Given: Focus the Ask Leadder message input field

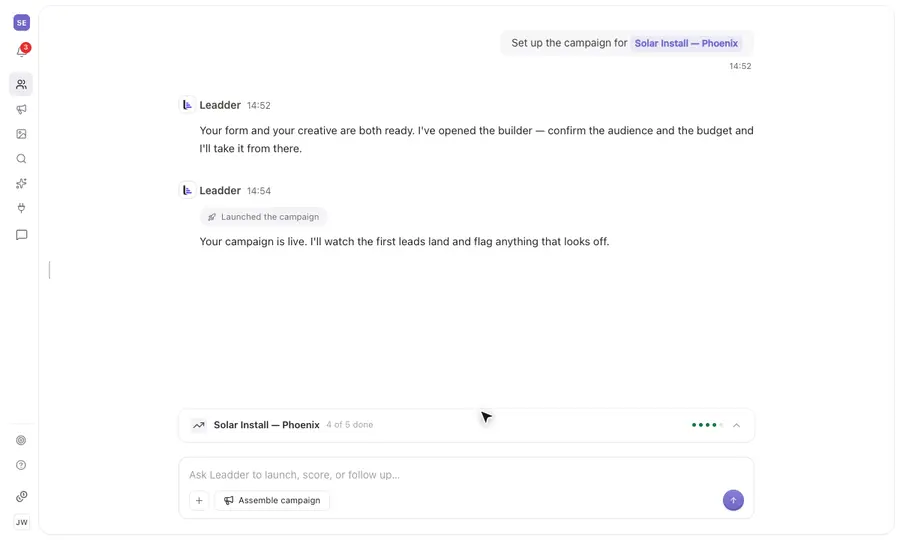Looking at the screenshot, I should click(x=466, y=475).
